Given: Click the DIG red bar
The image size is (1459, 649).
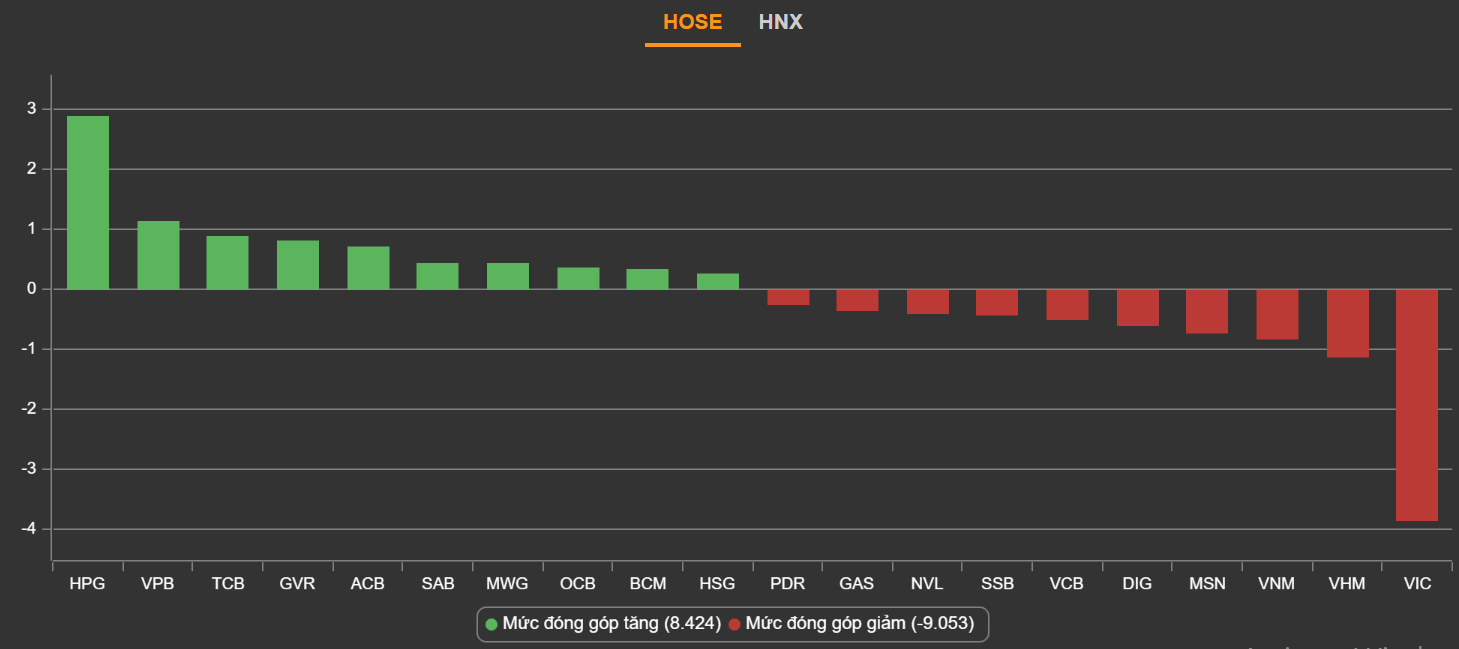Looking at the screenshot, I should pyautogui.click(x=1137, y=307).
